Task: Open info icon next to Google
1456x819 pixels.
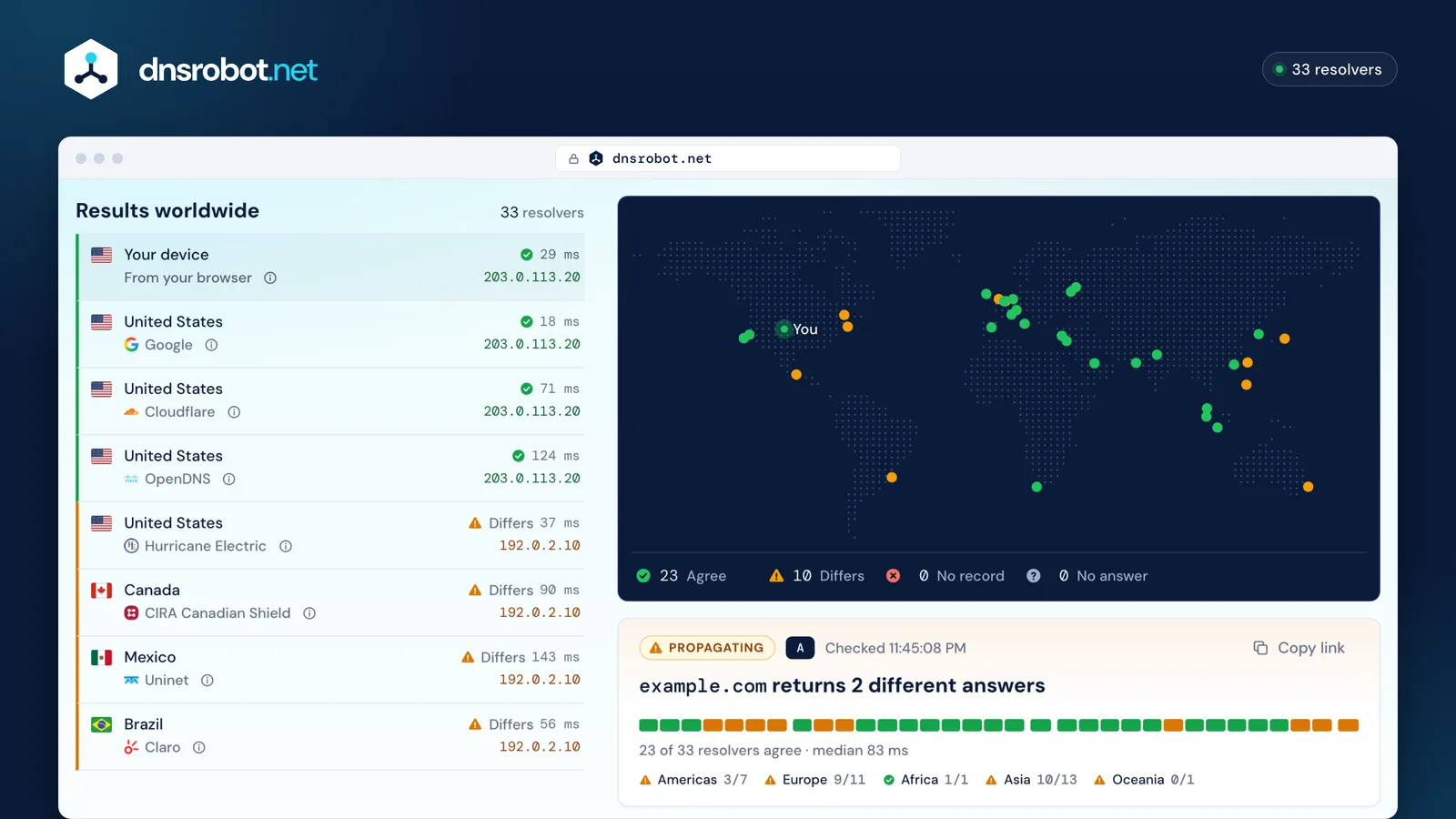Action: [x=211, y=345]
